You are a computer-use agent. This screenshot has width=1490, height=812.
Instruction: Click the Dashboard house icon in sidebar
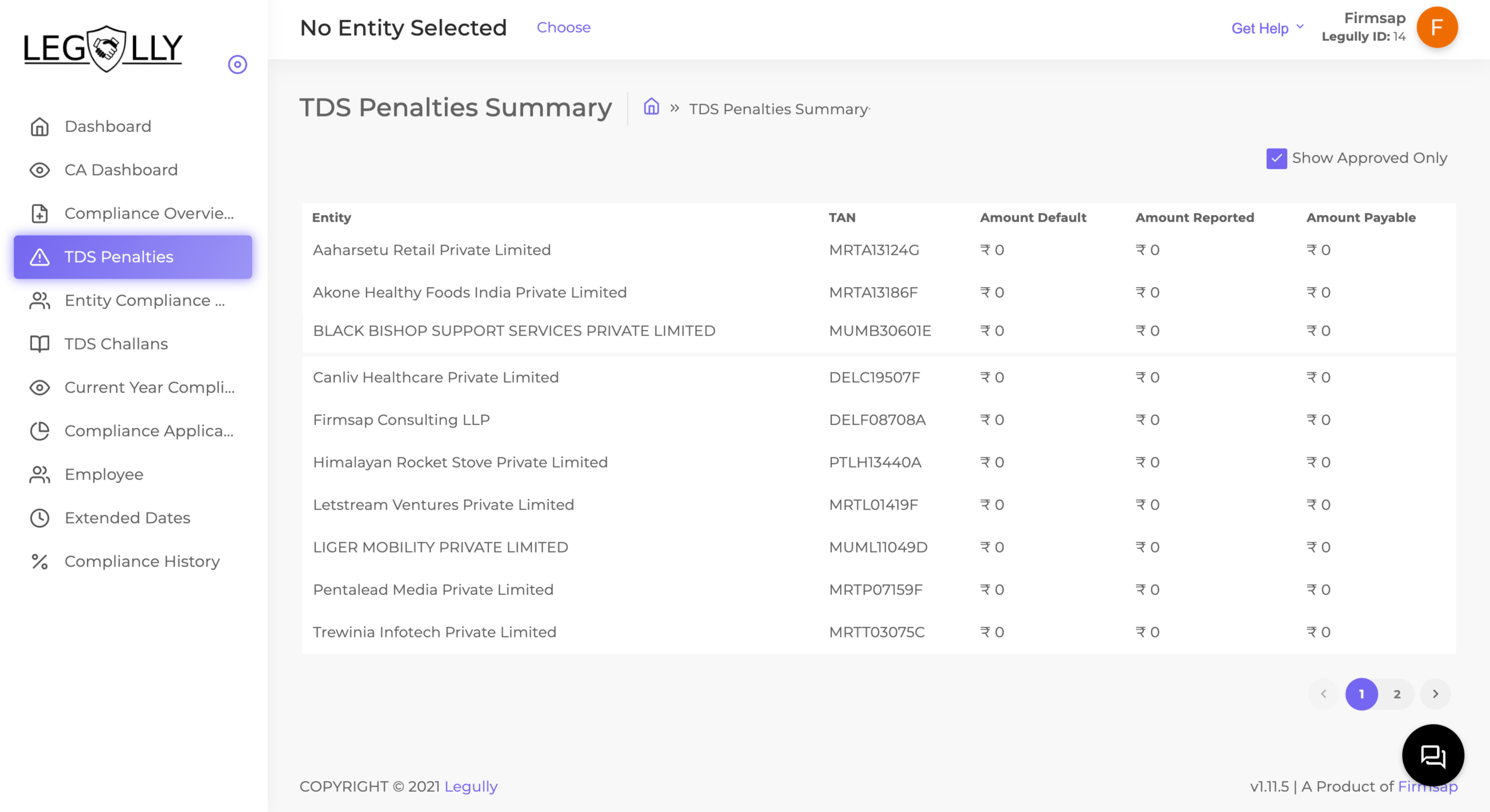[39, 126]
